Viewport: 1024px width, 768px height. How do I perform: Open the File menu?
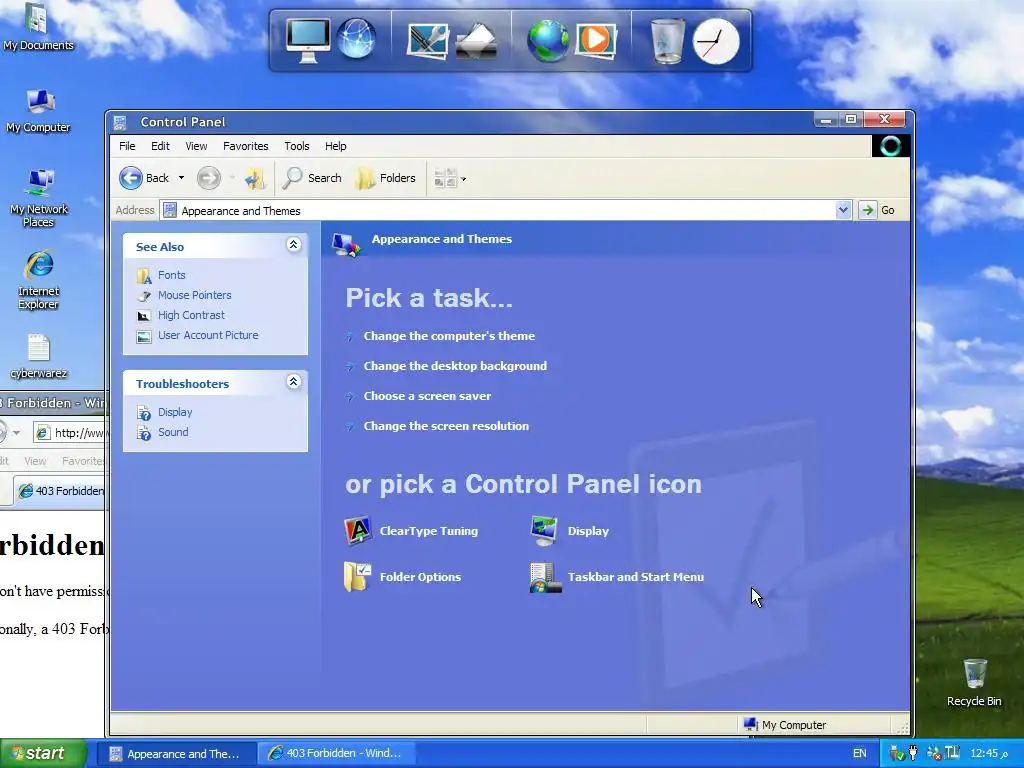127,146
